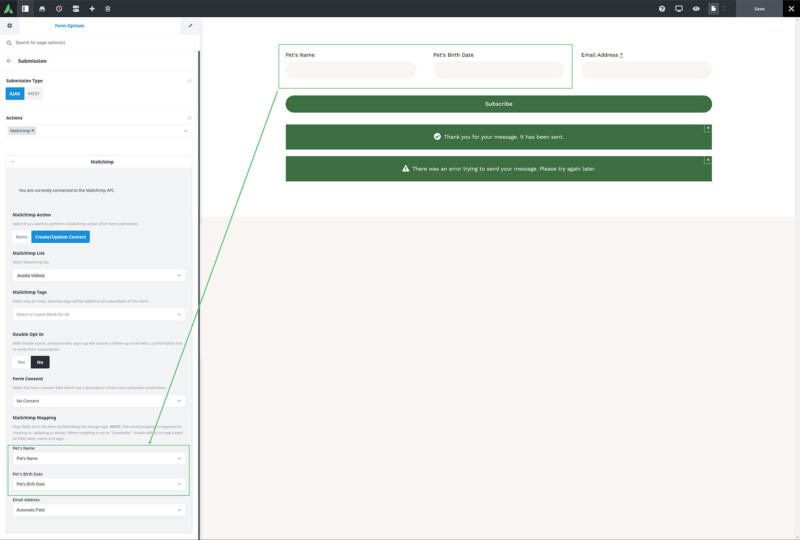This screenshot has width=800, height=540.
Task: Open the toggle-switches preferences icon
Action: coord(76,9)
